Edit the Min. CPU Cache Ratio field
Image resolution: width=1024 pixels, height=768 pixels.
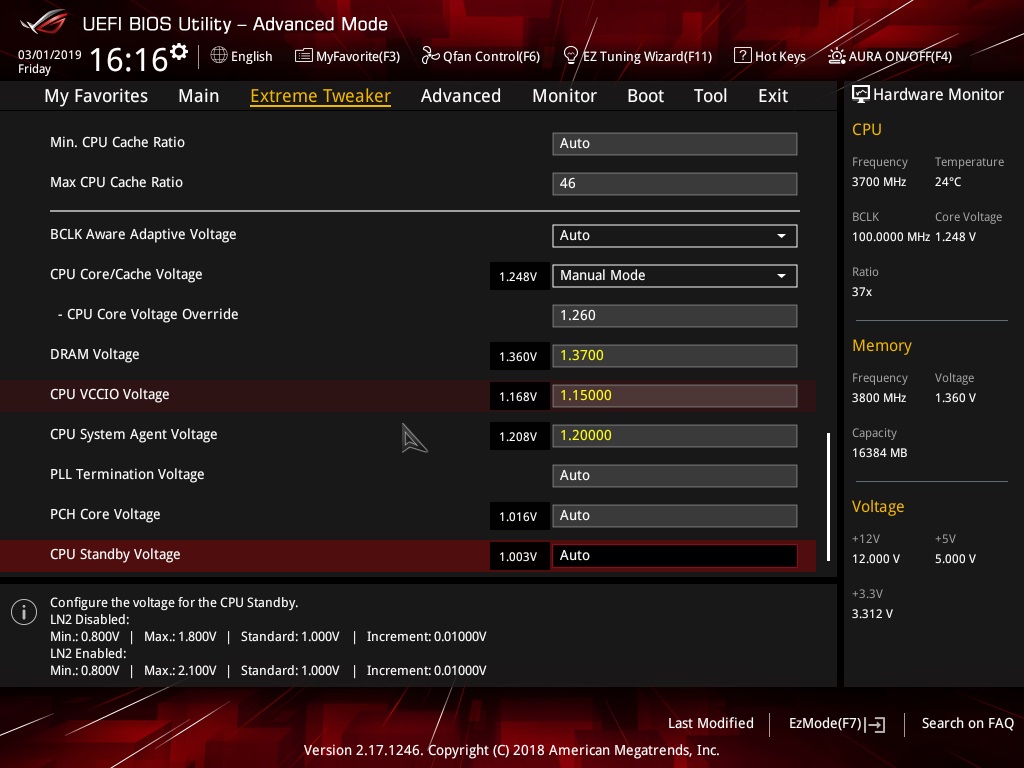(675, 144)
